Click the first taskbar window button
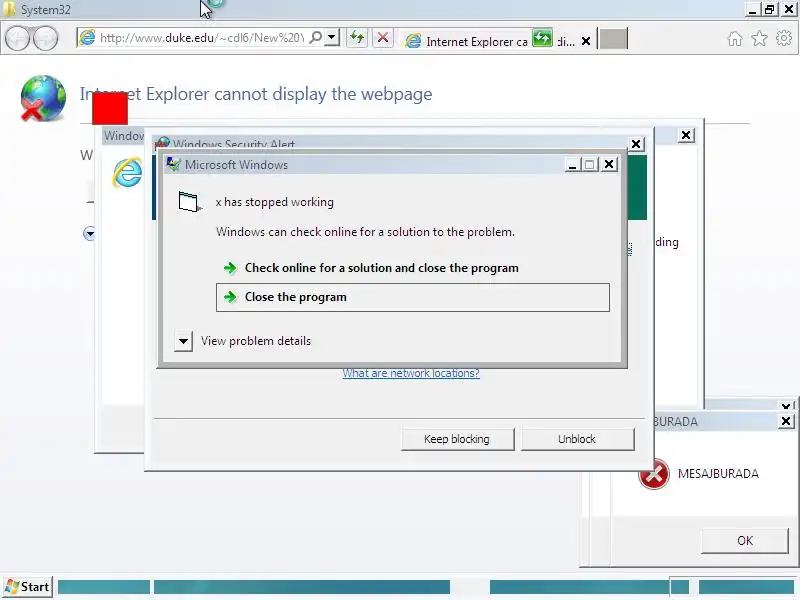This screenshot has width=800, height=600. click(x=104, y=587)
